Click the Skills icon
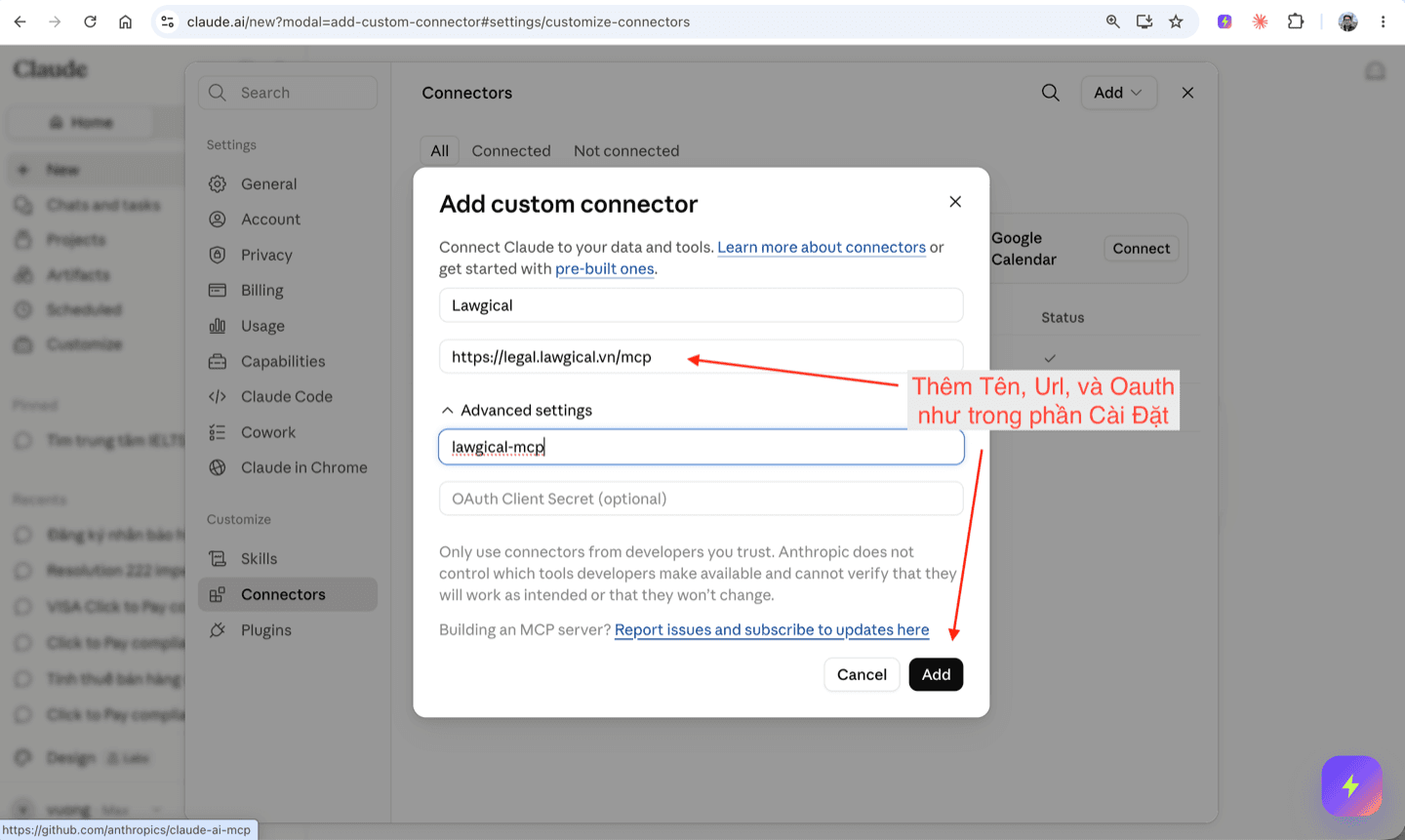This screenshot has width=1405, height=840. pos(218,558)
